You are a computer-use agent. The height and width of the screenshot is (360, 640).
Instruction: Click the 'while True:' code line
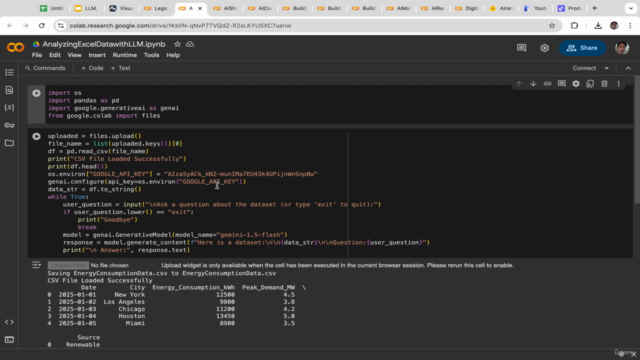click(68, 197)
